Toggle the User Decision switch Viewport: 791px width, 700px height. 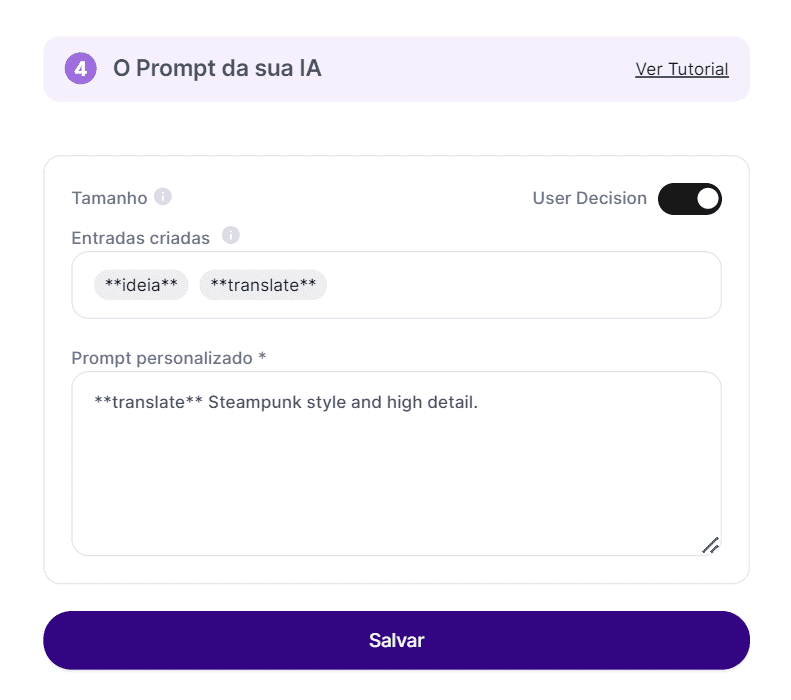coord(689,198)
